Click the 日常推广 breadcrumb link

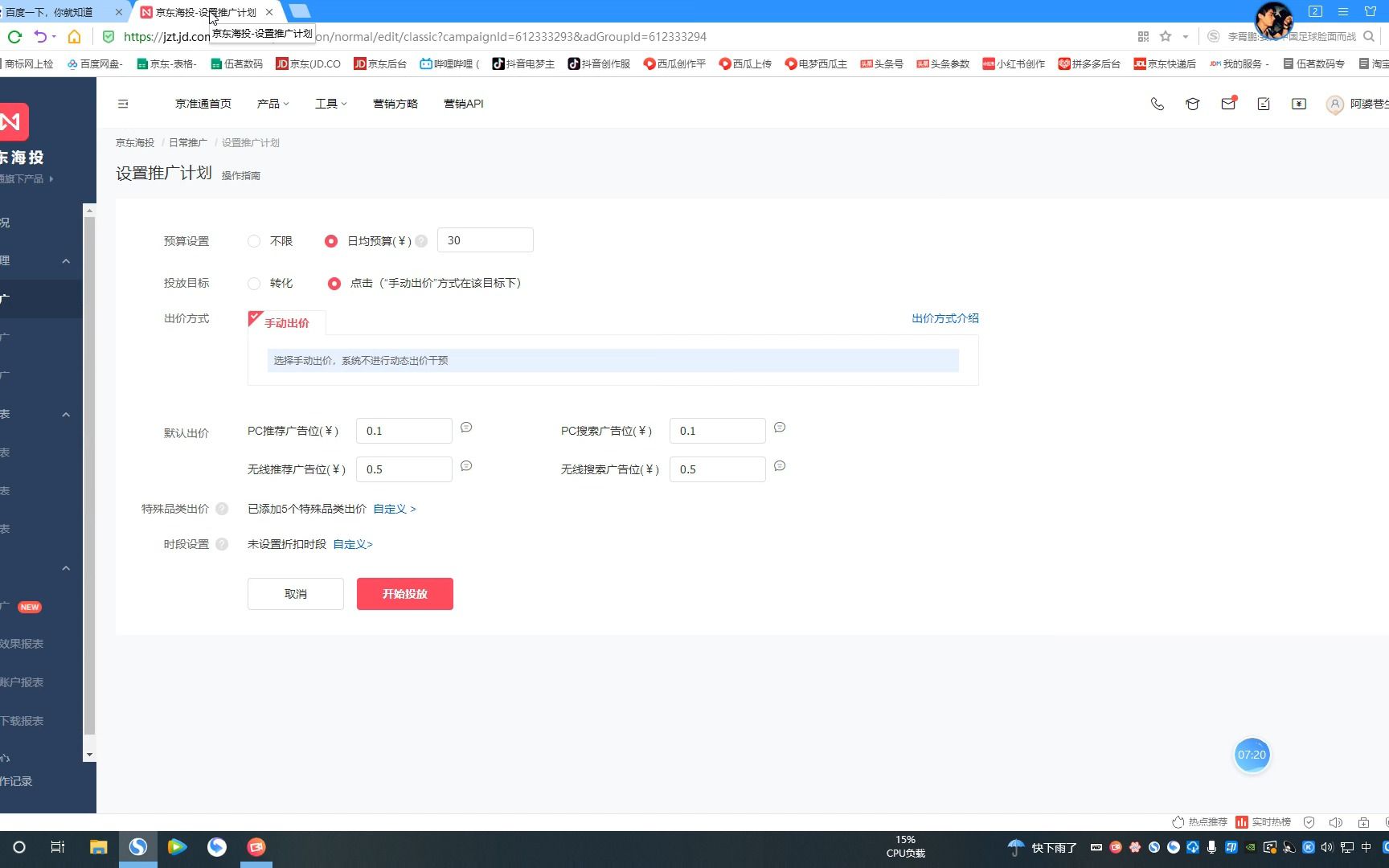pyautogui.click(x=188, y=142)
